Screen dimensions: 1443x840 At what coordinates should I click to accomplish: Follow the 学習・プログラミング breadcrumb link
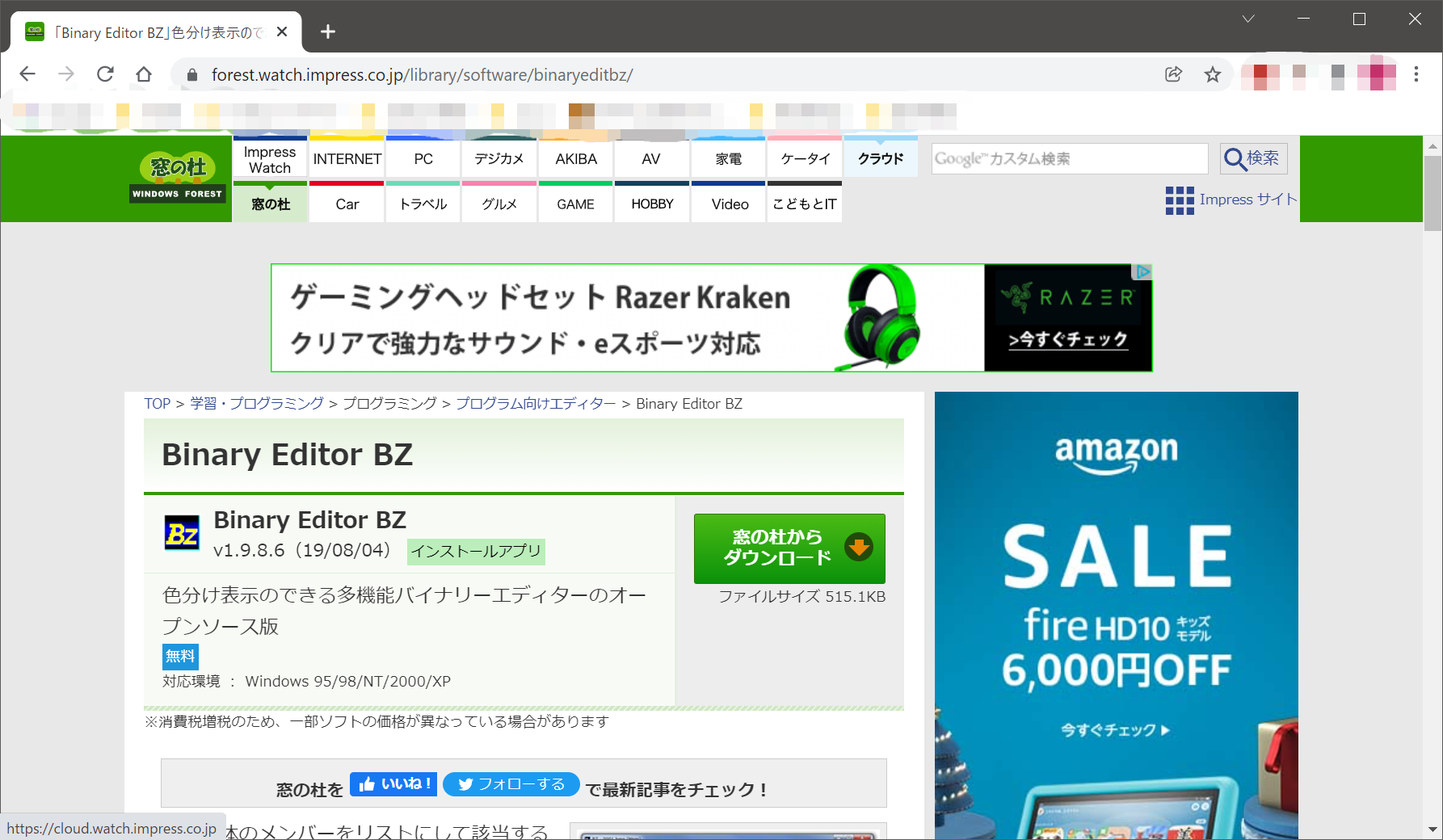[257, 403]
